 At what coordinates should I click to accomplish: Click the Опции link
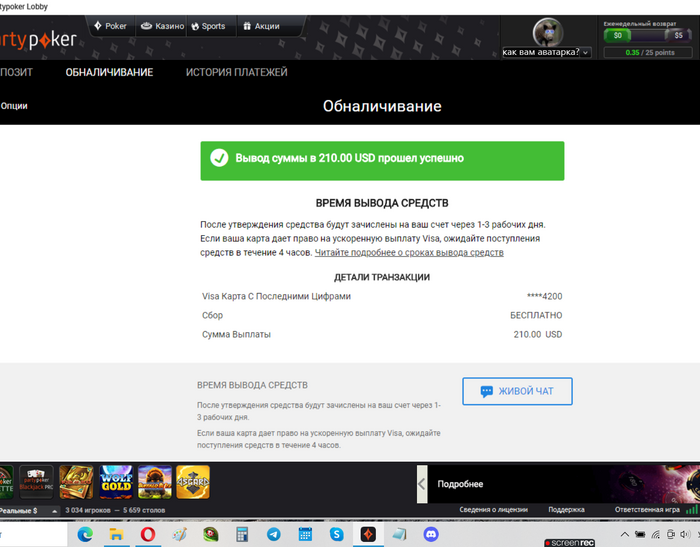tap(14, 106)
